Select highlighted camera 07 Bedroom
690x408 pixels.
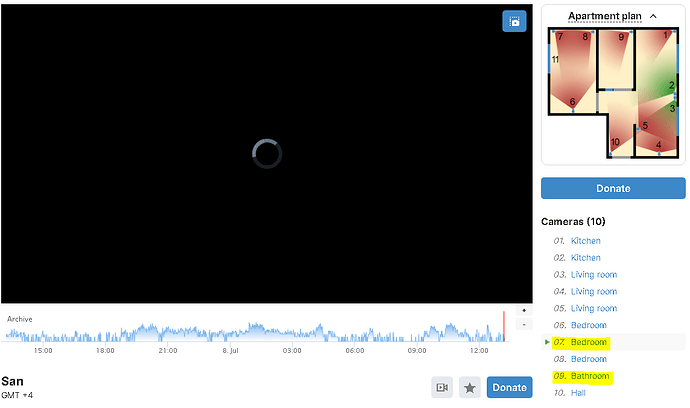click(x=589, y=343)
